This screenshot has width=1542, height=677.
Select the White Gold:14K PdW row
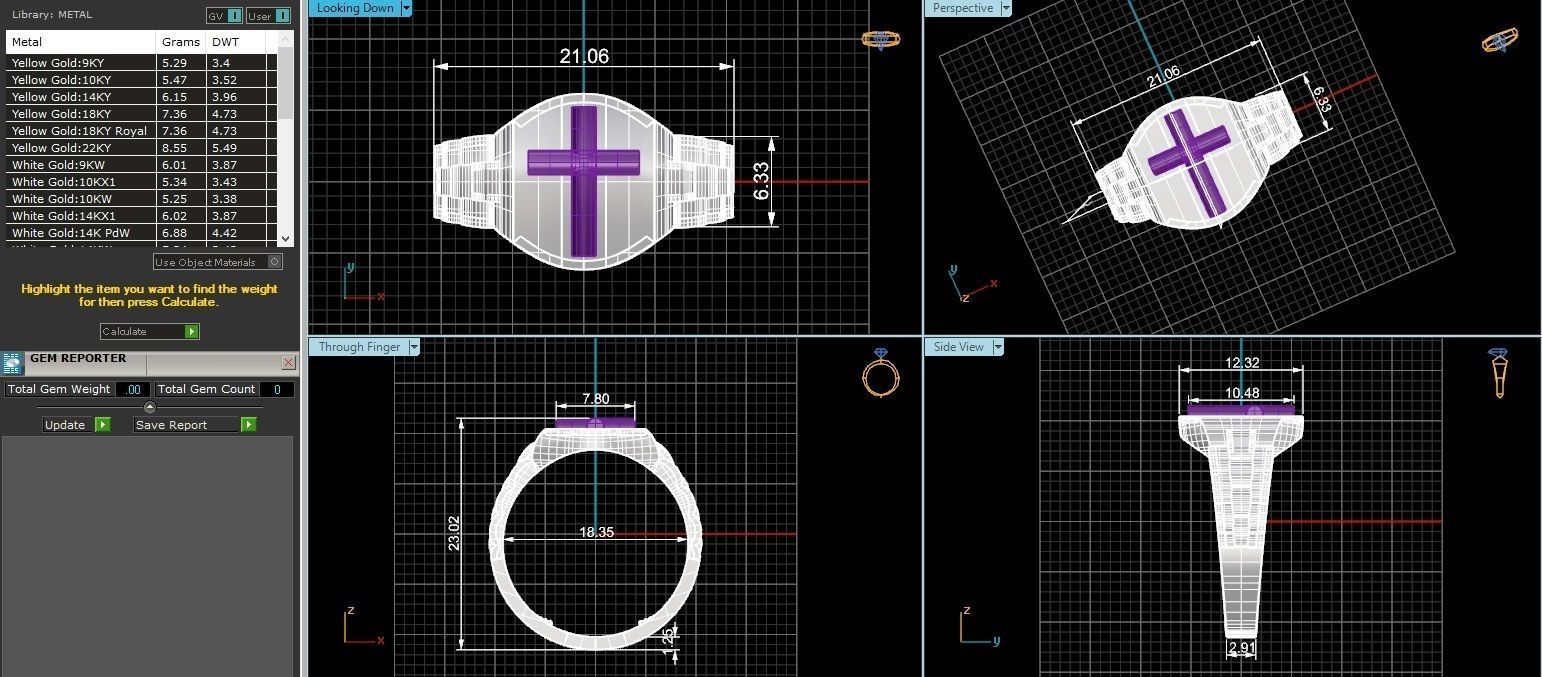click(x=142, y=232)
